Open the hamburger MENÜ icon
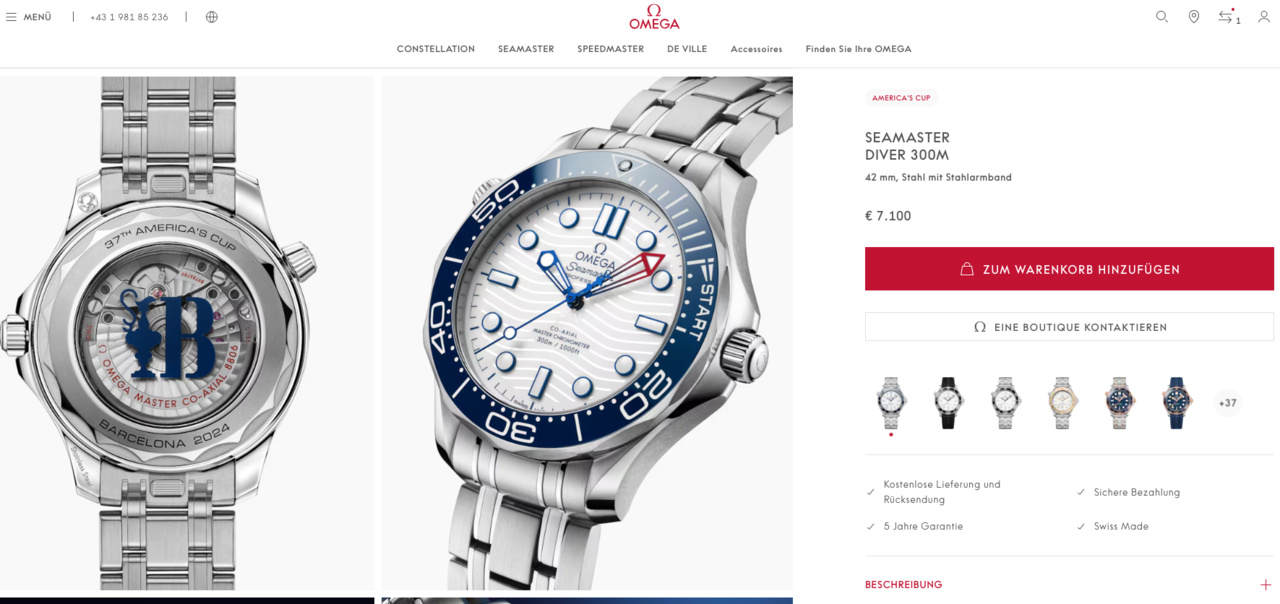The height and width of the screenshot is (604, 1280). coord(11,17)
